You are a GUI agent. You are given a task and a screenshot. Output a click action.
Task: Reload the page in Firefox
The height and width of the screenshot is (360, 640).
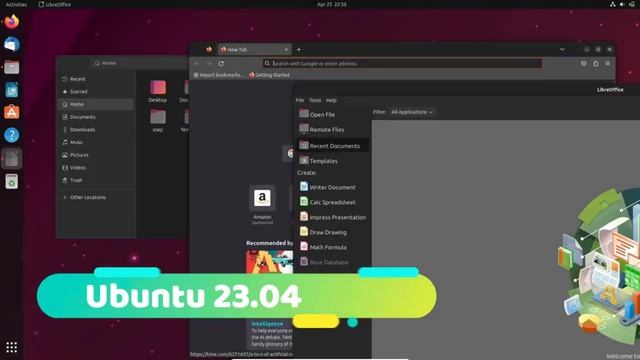click(x=221, y=64)
